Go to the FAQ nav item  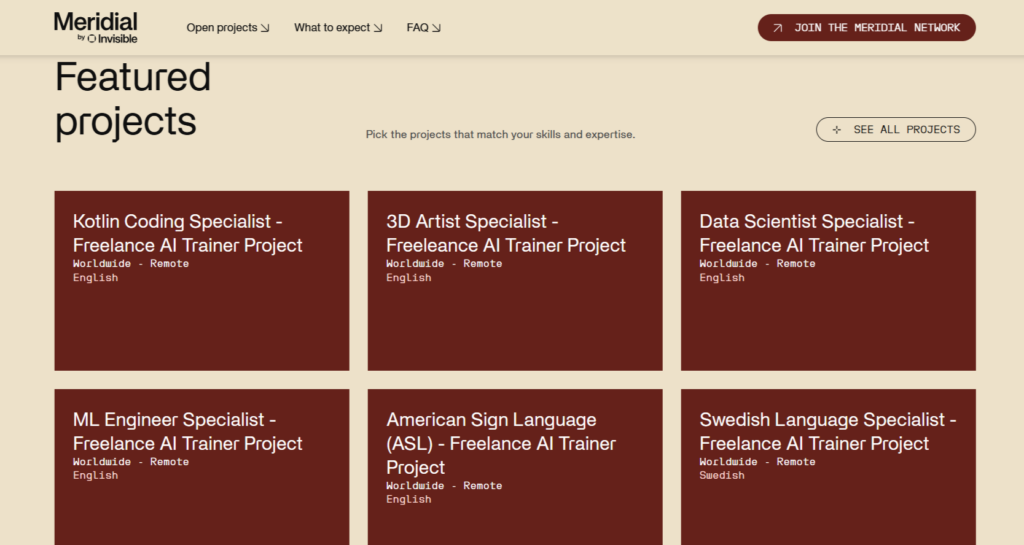pyautogui.click(x=417, y=28)
